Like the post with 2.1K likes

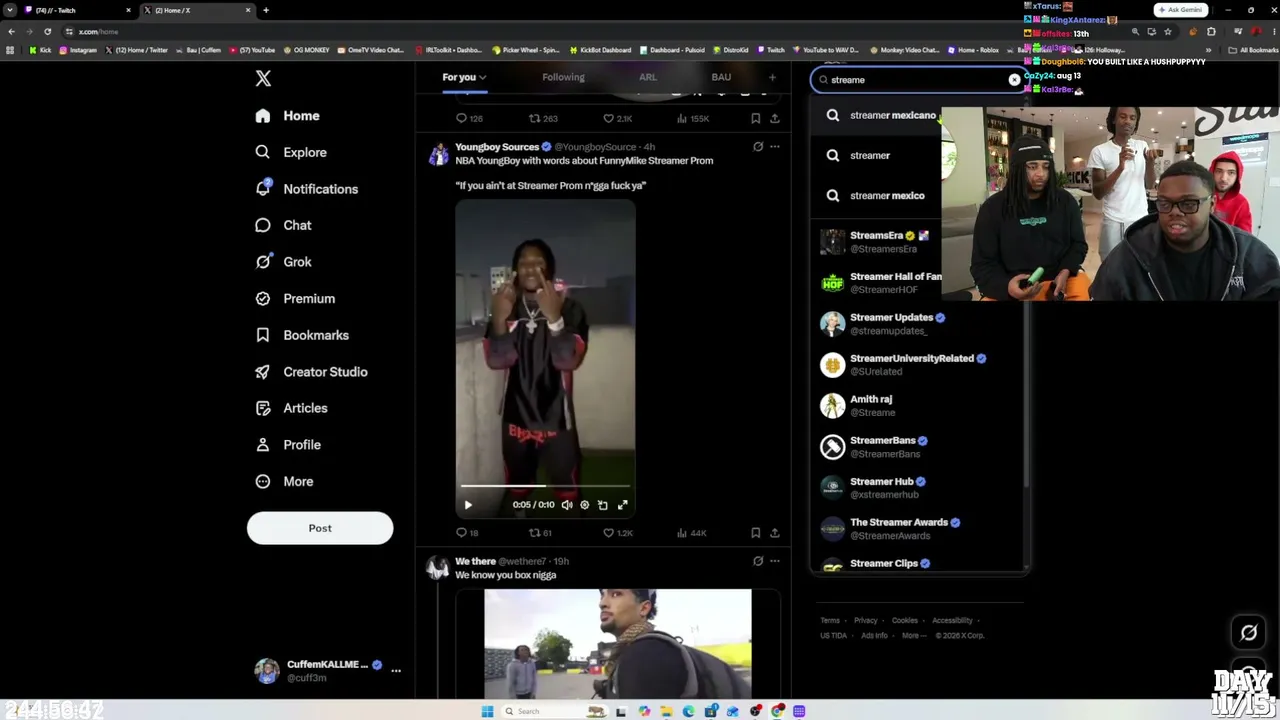(x=617, y=119)
